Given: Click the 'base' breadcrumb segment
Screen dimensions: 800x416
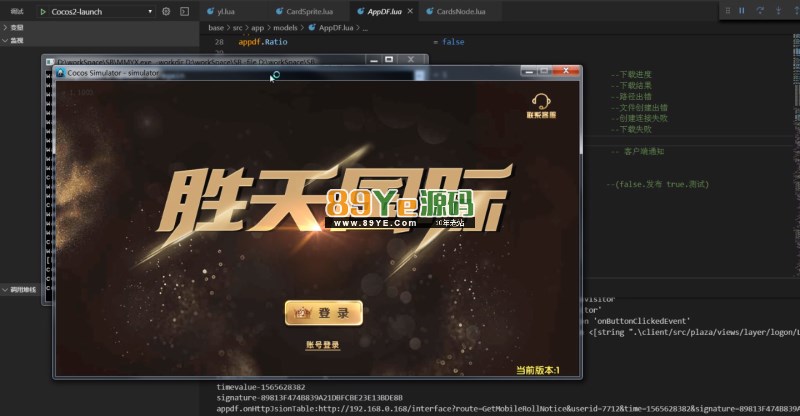Looking at the screenshot, I should (x=216, y=28).
